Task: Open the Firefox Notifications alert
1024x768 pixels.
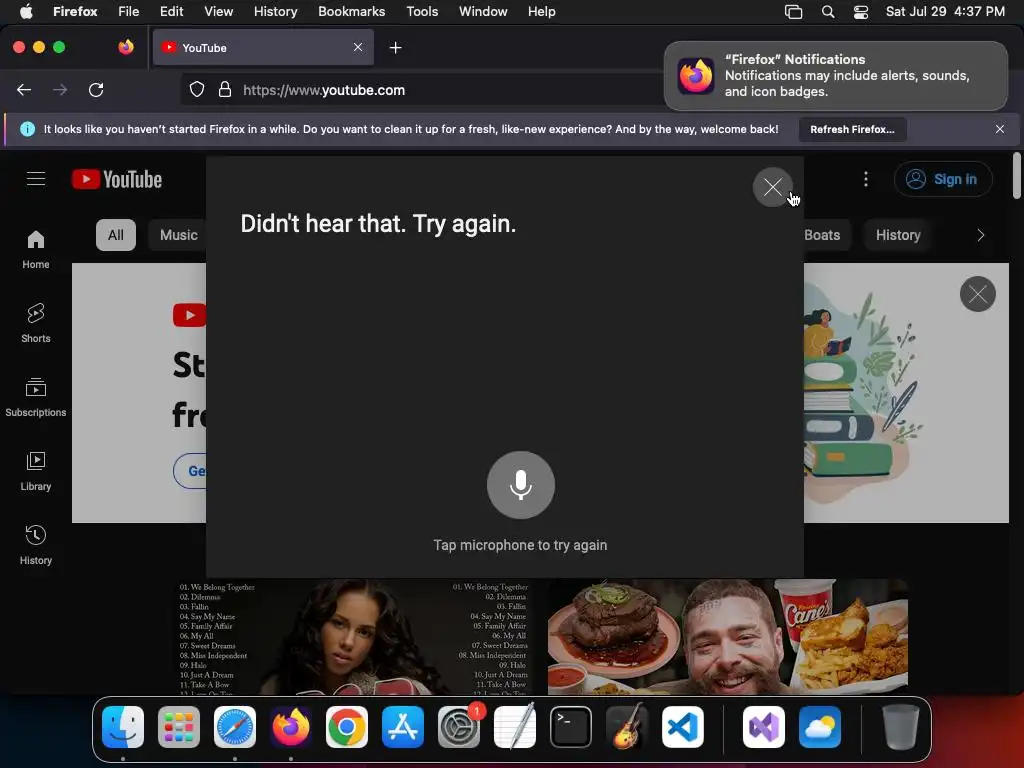Action: pos(835,76)
